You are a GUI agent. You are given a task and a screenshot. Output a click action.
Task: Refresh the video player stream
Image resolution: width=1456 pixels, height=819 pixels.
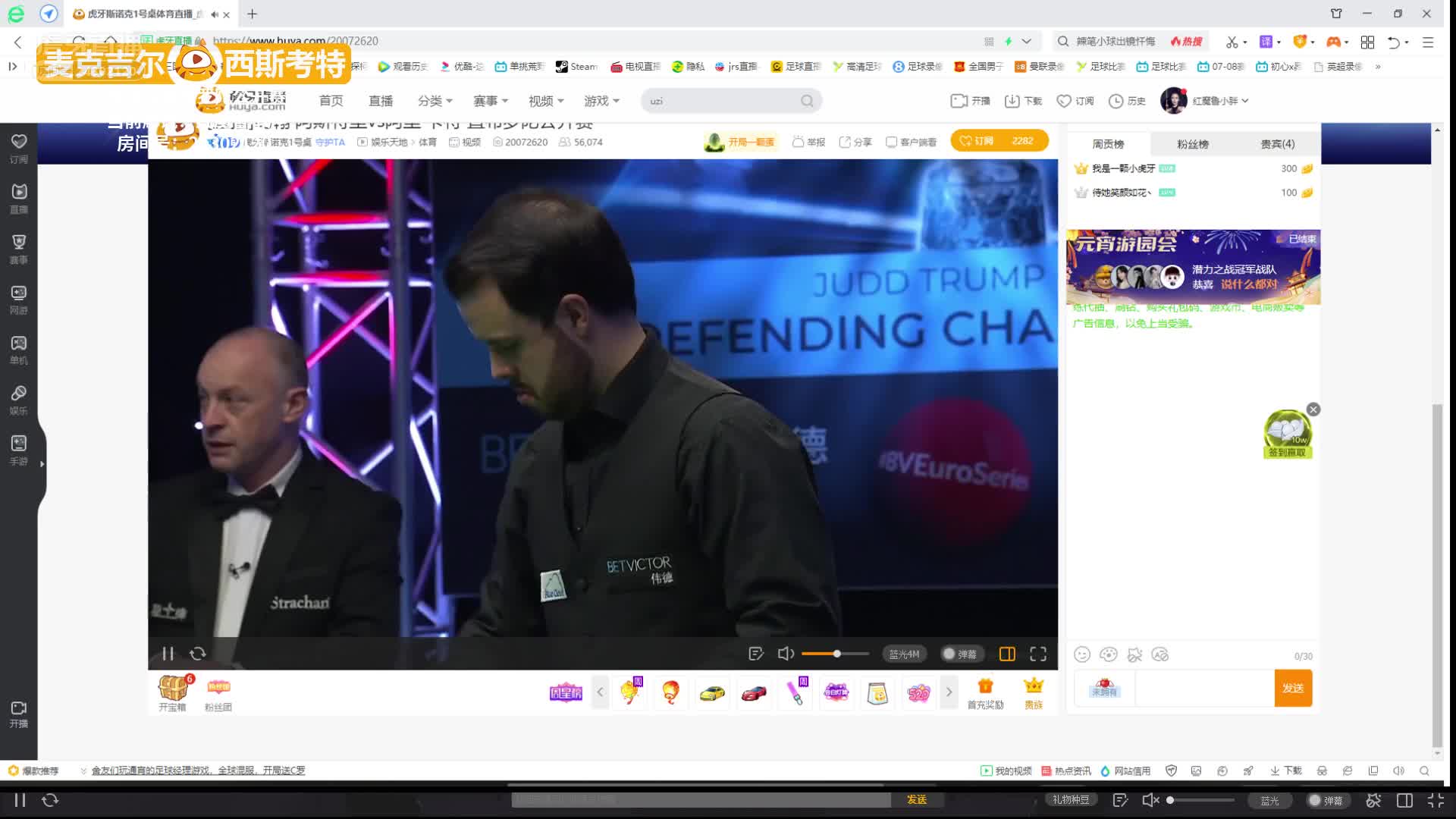[x=198, y=654]
